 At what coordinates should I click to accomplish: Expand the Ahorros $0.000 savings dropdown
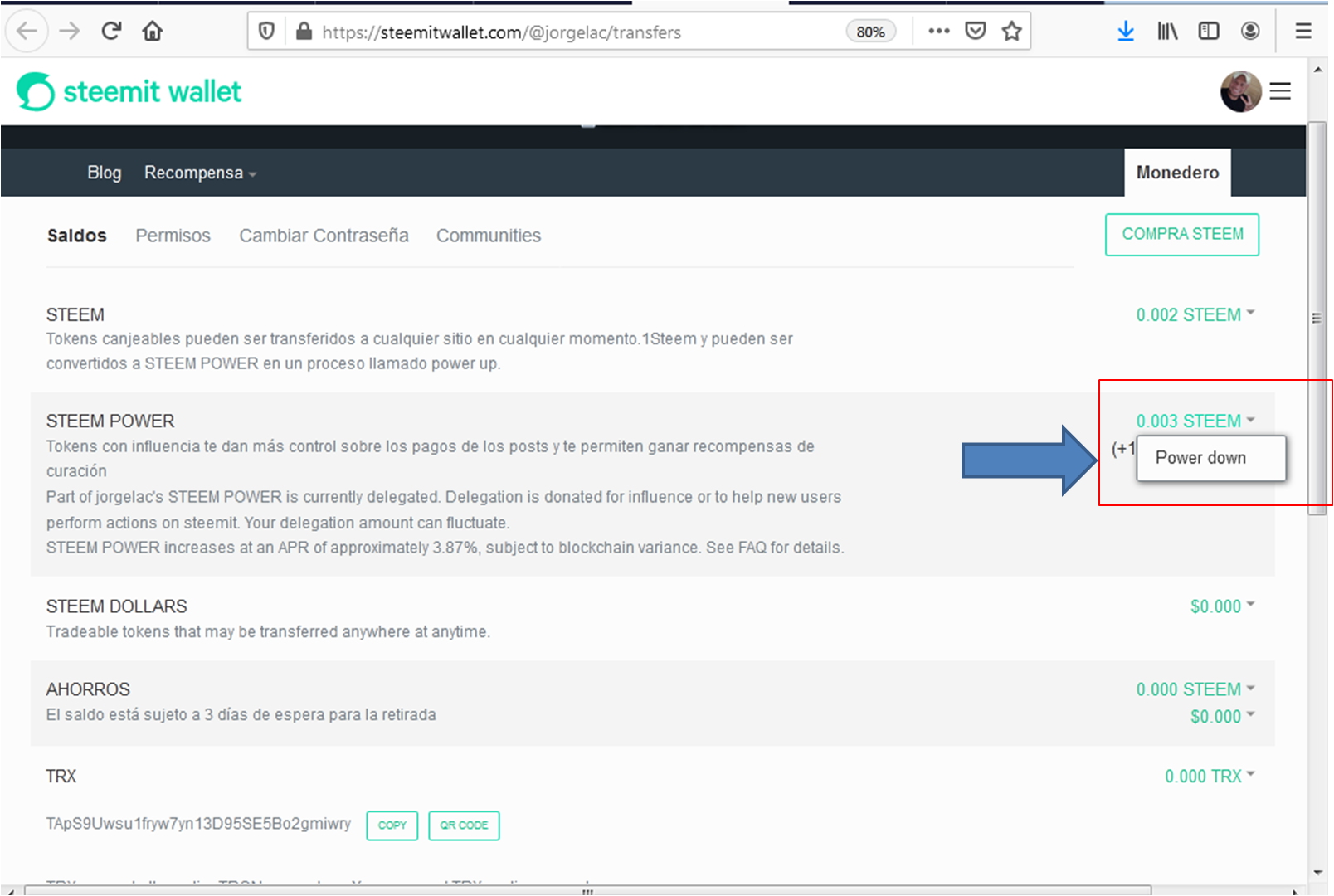pos(1222,717)
